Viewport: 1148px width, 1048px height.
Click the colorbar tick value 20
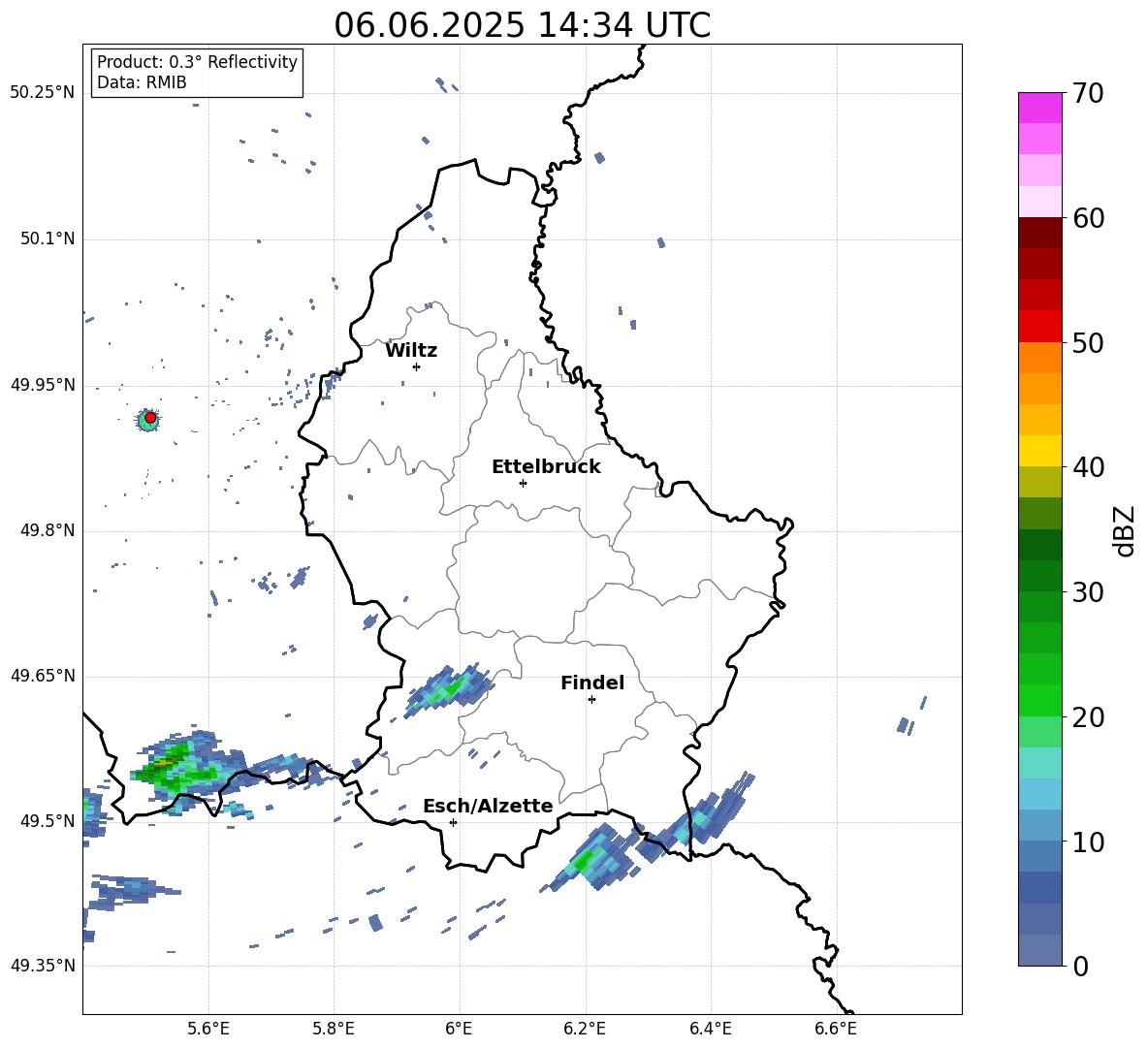coord(1088,716)
